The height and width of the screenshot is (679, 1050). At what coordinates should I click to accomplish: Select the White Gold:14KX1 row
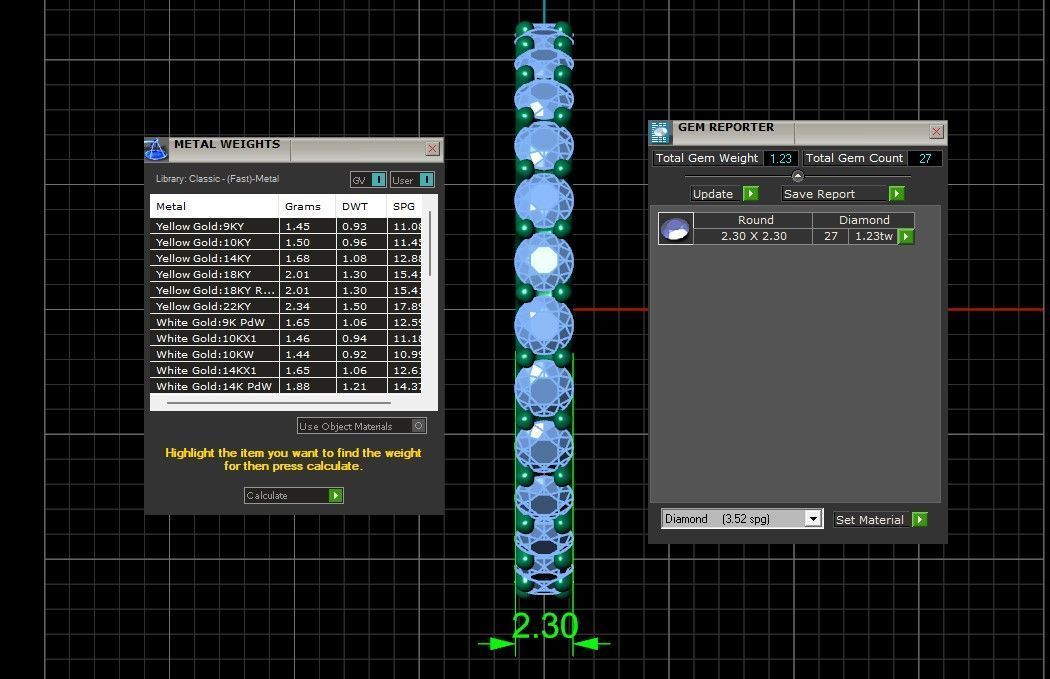coord(286,370)
